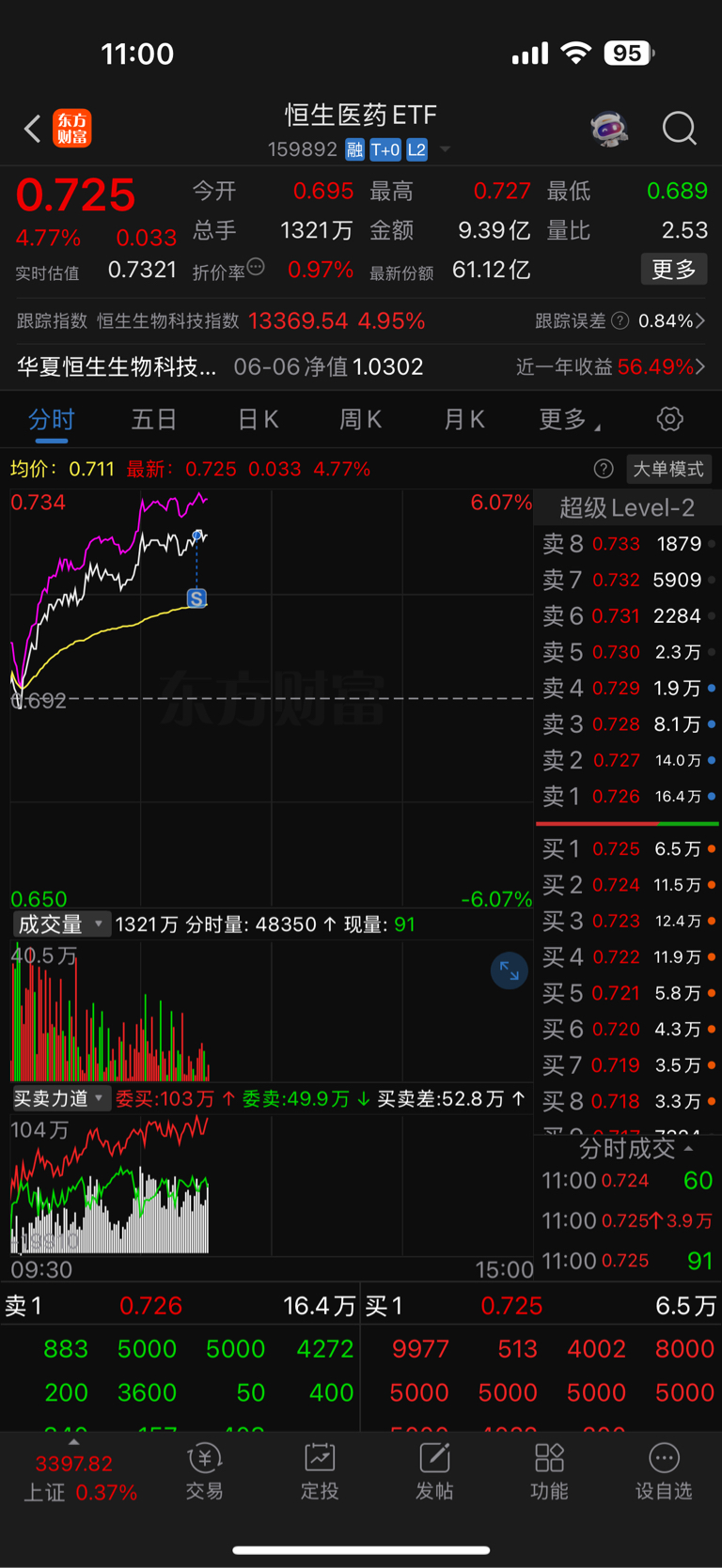Open the 发帖 post icon
This screenshot has width=722, height=1568.
click(434, 1471)
